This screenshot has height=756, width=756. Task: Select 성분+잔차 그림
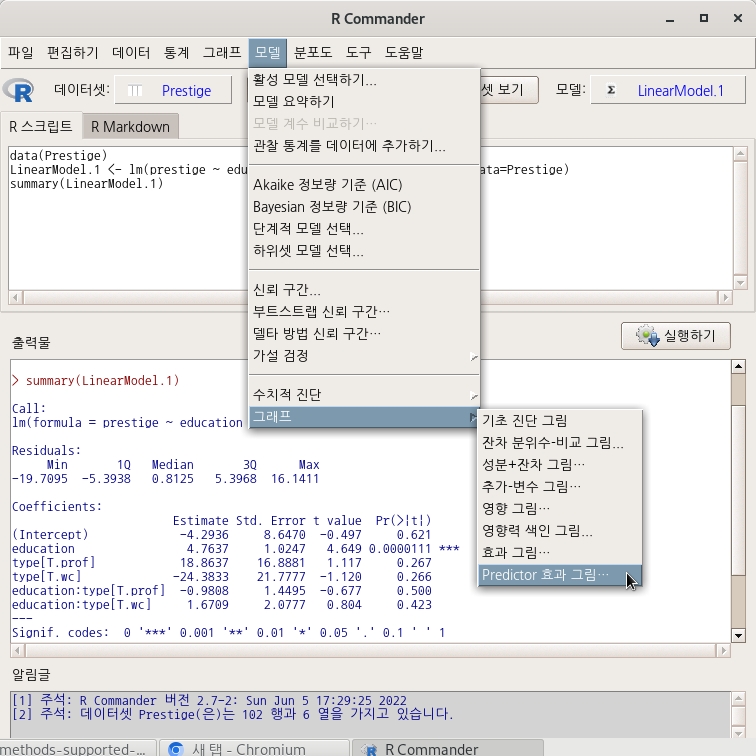pyautogui.click(x=560, y=465)
